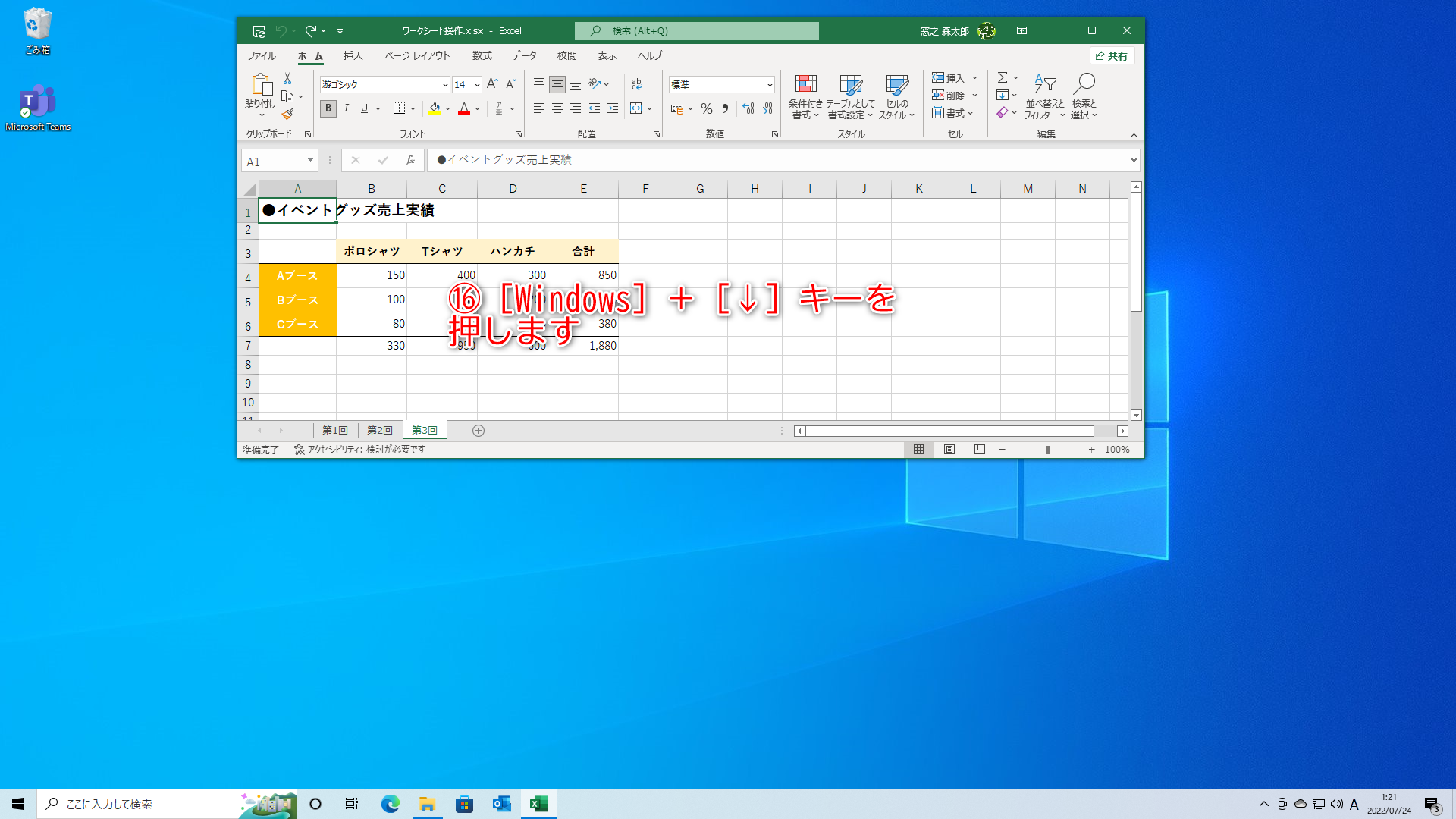This screenshot has width=1456, height=819.
Task: Open the 標準 number format dropdown
Action: (770, 84)
